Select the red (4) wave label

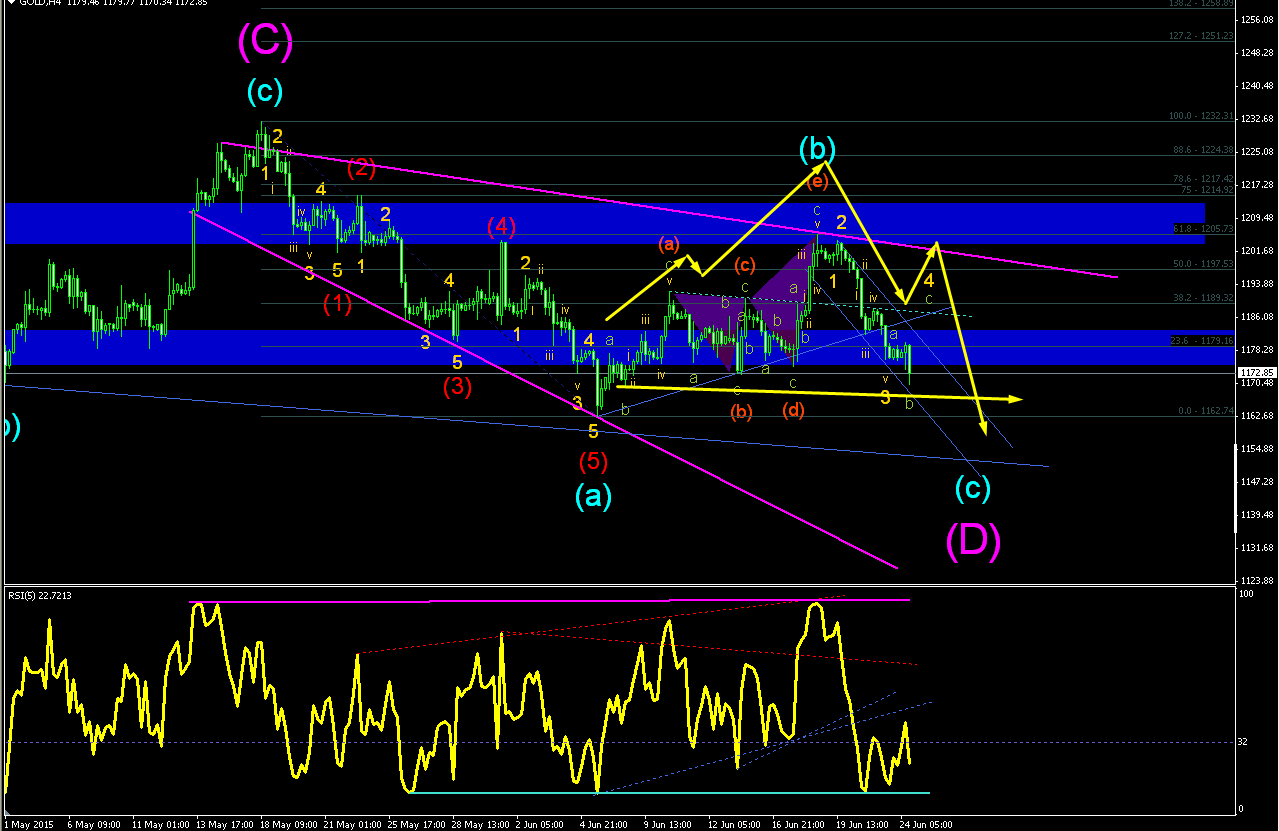coord(500,226)
